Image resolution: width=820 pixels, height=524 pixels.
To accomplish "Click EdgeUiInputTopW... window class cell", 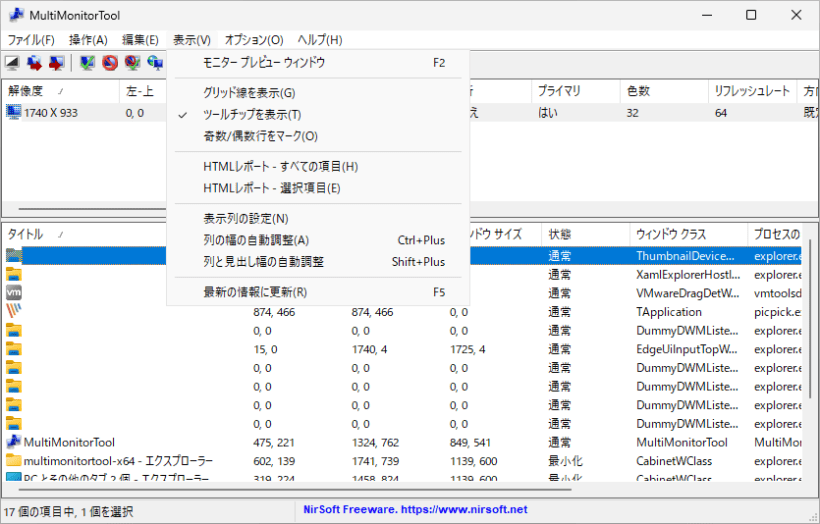I will (x=687, y=349).
